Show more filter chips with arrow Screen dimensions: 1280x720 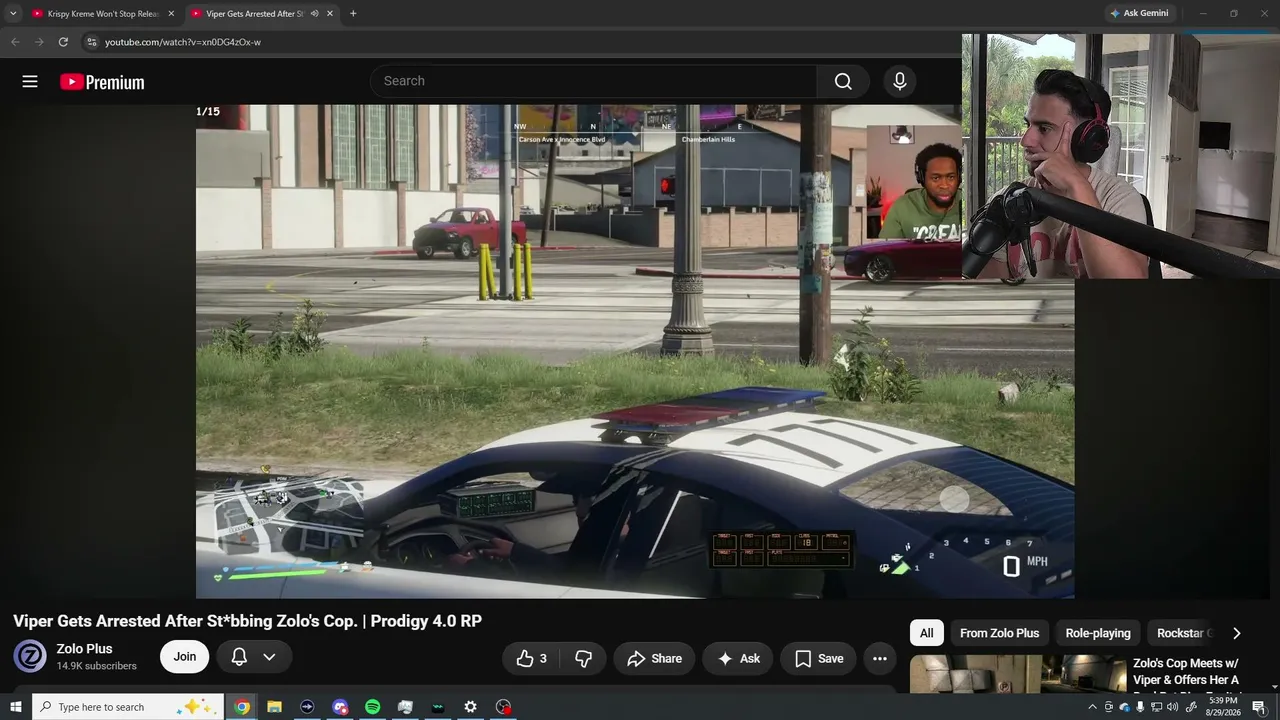[x=1236, y=633]
